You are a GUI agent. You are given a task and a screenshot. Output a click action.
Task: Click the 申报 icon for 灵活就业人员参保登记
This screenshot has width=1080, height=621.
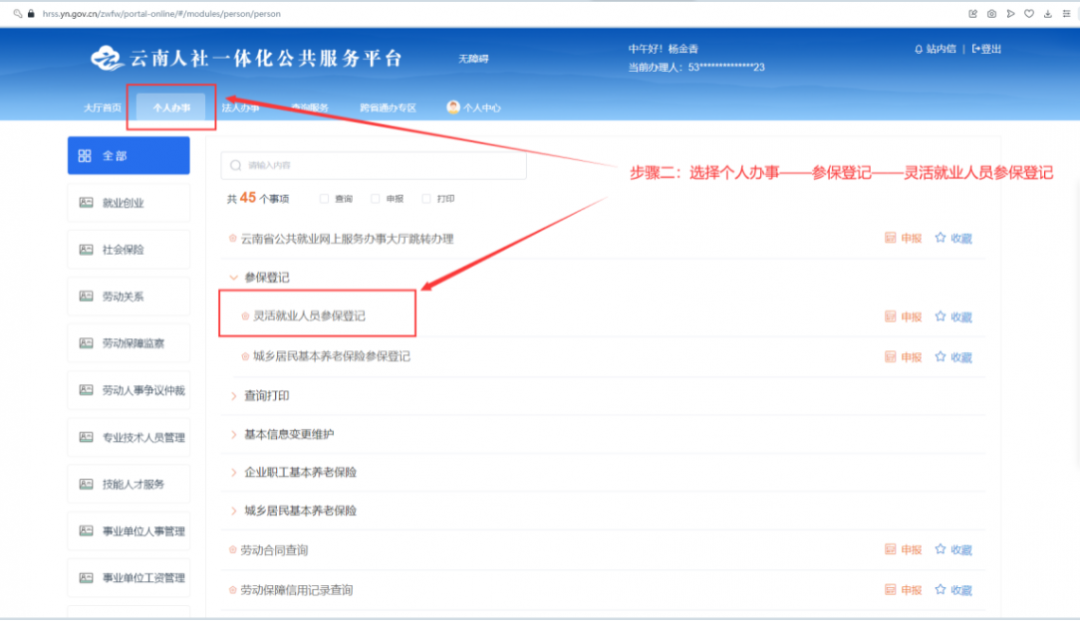click(x=890, y=317)
